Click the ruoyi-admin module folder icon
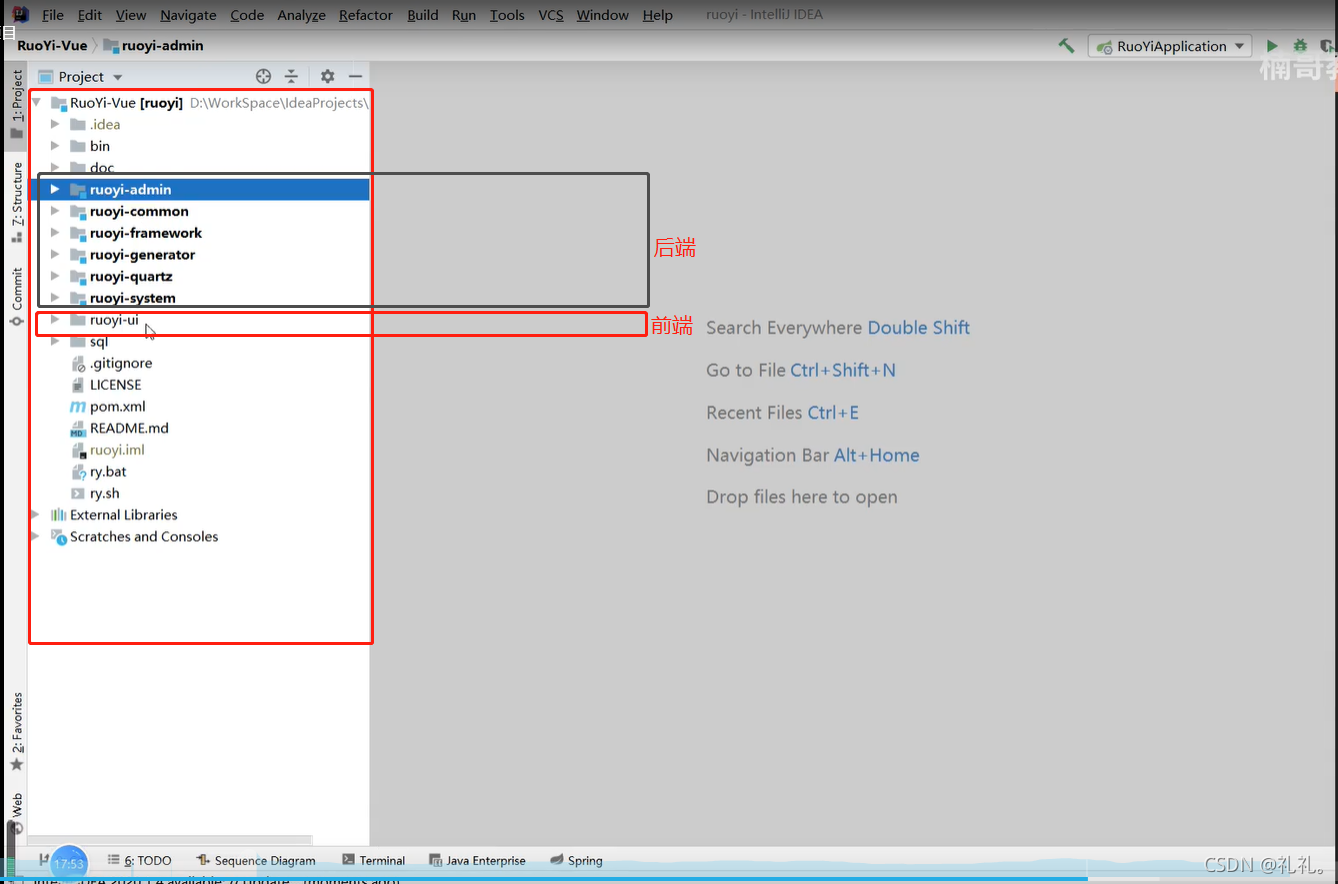The width and height of the screenshot is (1338, 884). tap(78, 189)
